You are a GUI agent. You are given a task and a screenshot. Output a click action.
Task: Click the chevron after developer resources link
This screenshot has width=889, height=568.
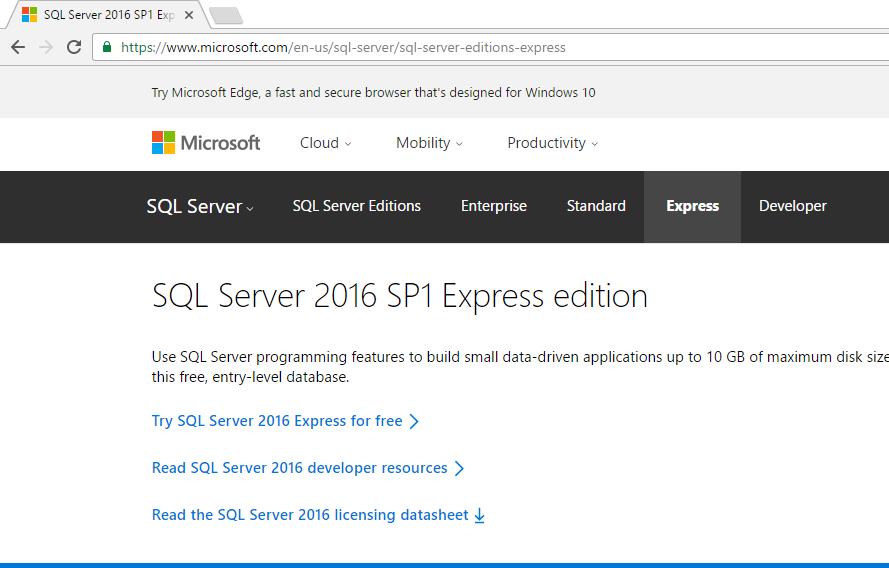(x=459, y=468)
